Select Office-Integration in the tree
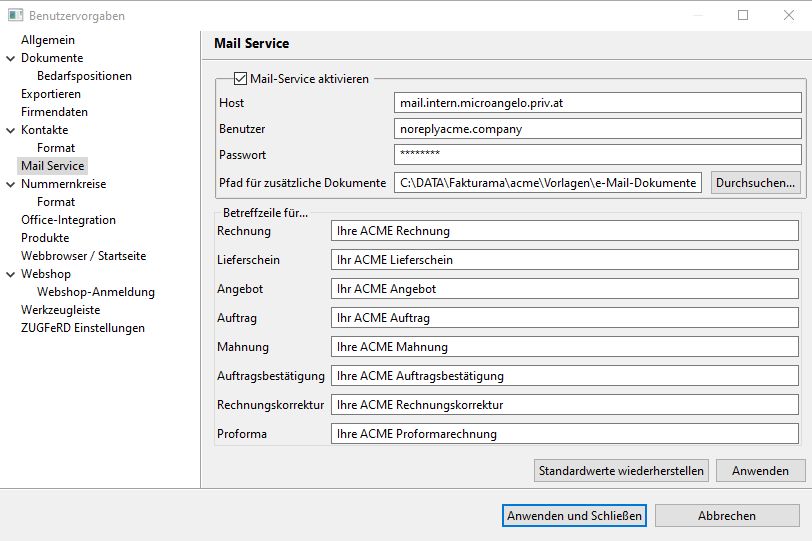 pyautogui.click(x=68, y=220)
